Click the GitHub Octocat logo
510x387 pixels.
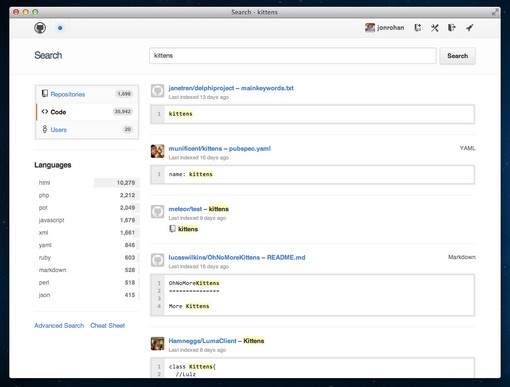[x=40, y=28]
